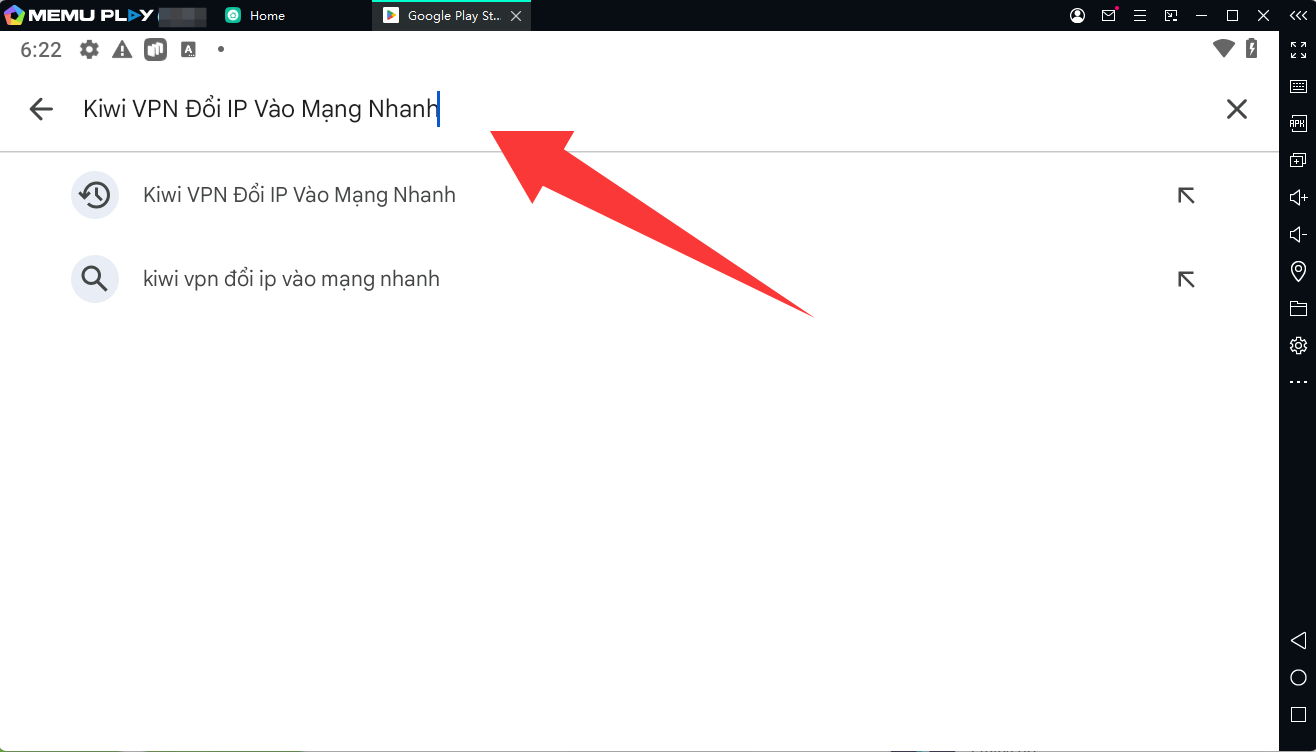The image size is (1316, 752).
Task: Fill the search box using the arrow on the lowercase "kiwi vpn đổi ip vào mạng nhanh" row
Action: click(x=1186, y=279)
